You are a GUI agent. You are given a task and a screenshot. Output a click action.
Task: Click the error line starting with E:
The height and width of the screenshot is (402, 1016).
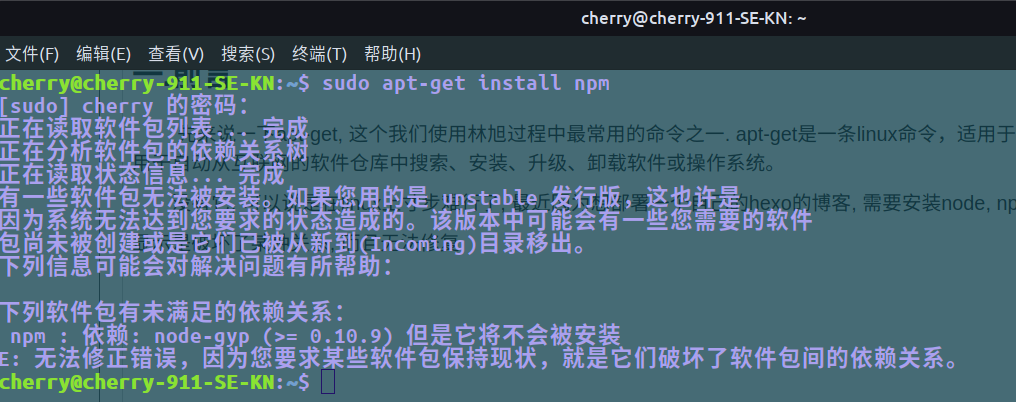pyautogui.click(x=480, y=358)
